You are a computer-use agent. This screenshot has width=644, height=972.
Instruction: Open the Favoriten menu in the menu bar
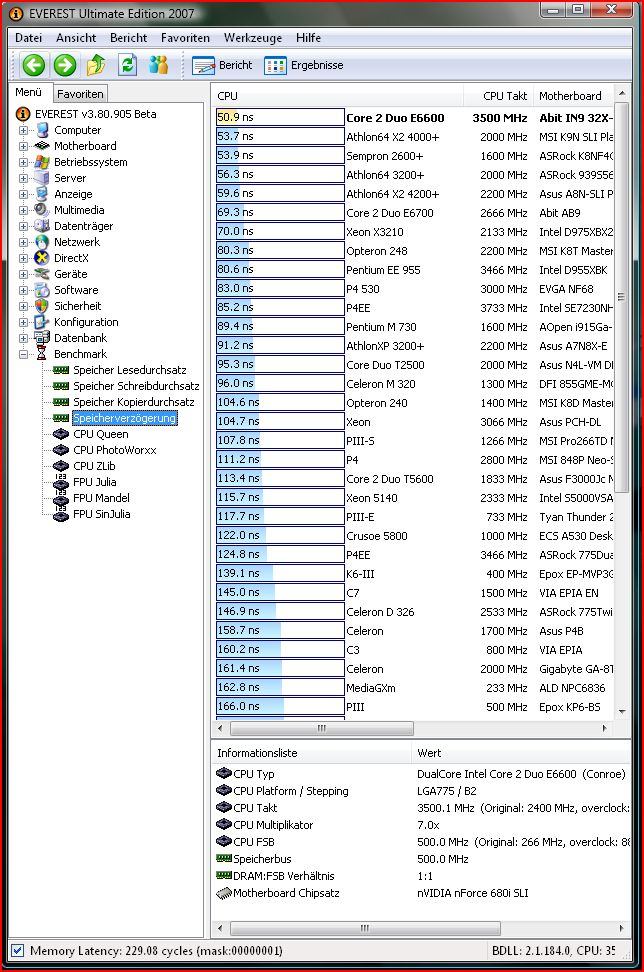click(x=185, y=38)
